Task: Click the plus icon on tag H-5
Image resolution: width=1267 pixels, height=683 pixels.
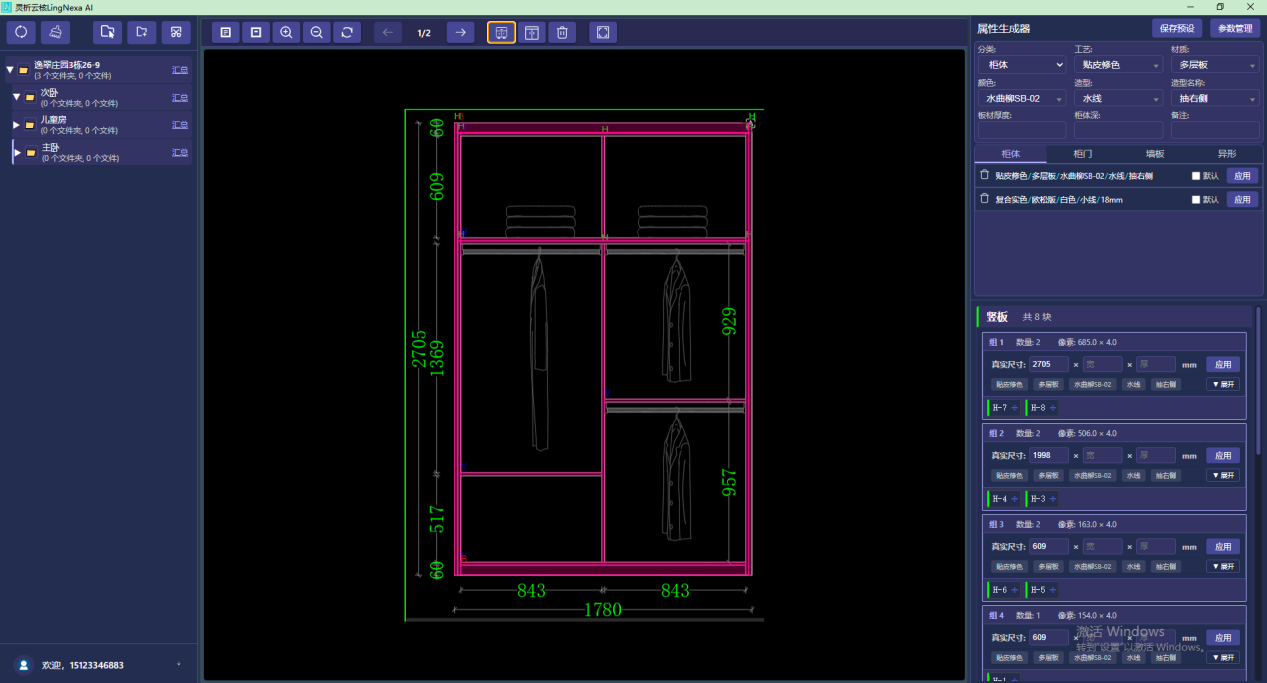Action: point(1052,590)
